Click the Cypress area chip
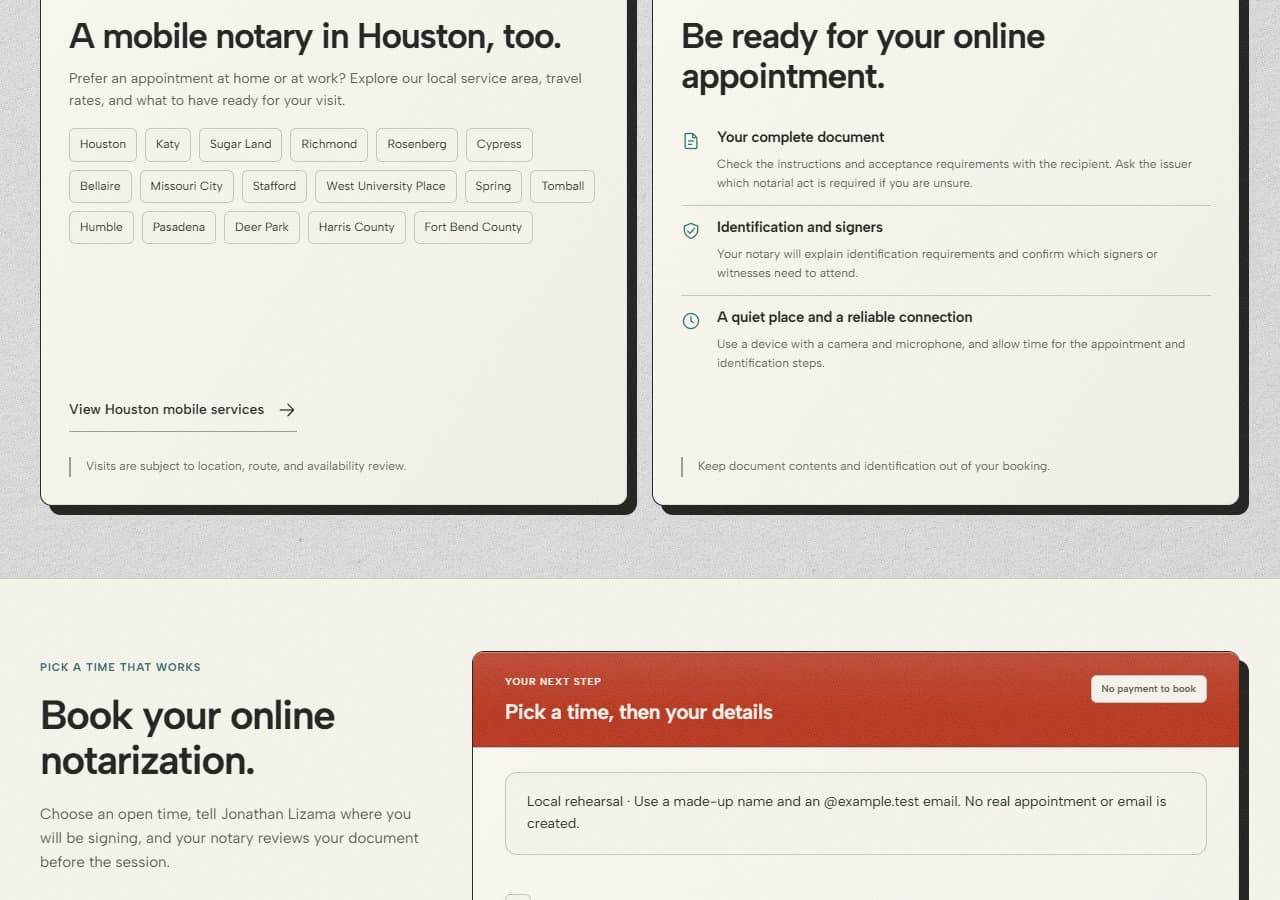 499,144
